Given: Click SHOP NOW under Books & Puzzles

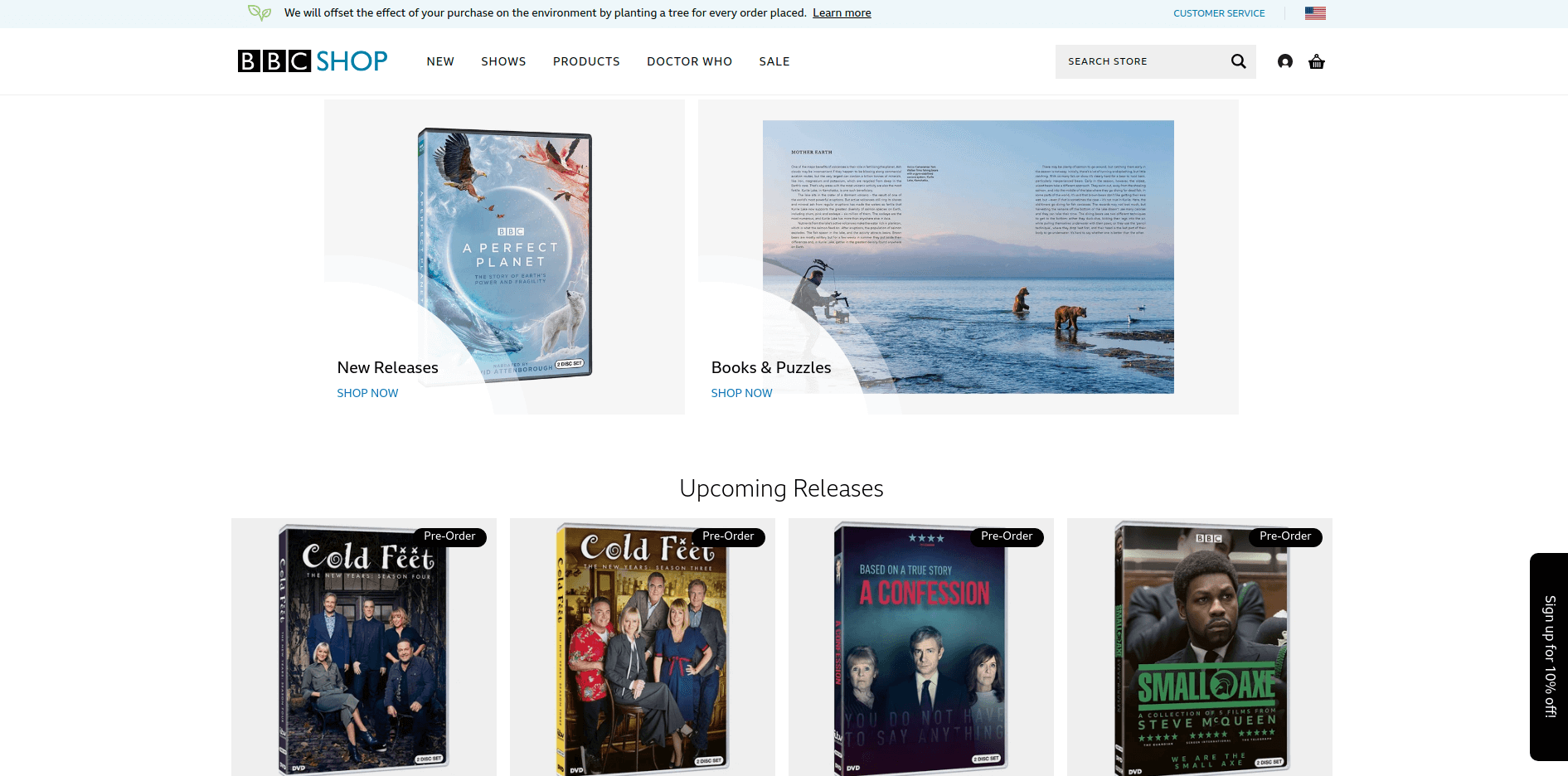Looking at the screenshot, I should (x=741, y=393).
